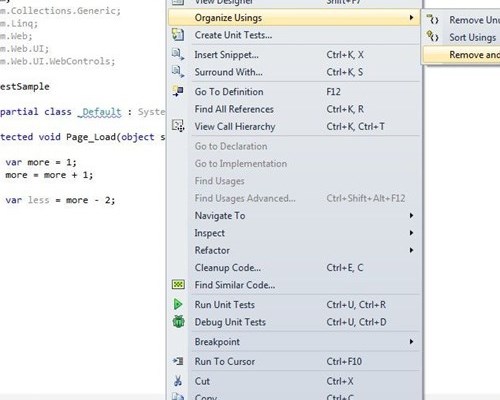The width and height of the screenshot is (500, 400).
Task: Click the 'var more = 1;' code line
Action: click(x=41, y=162)
